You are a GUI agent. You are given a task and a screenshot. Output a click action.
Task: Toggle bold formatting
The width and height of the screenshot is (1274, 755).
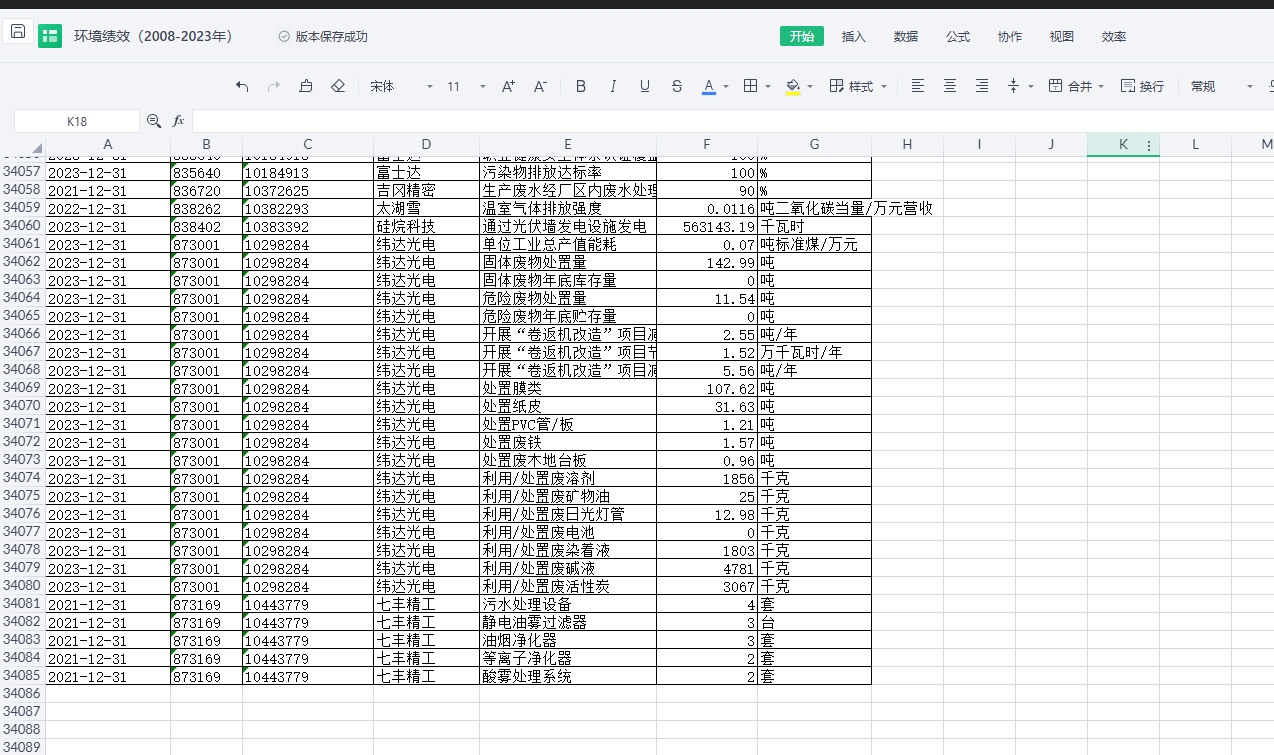pos(581,87)
